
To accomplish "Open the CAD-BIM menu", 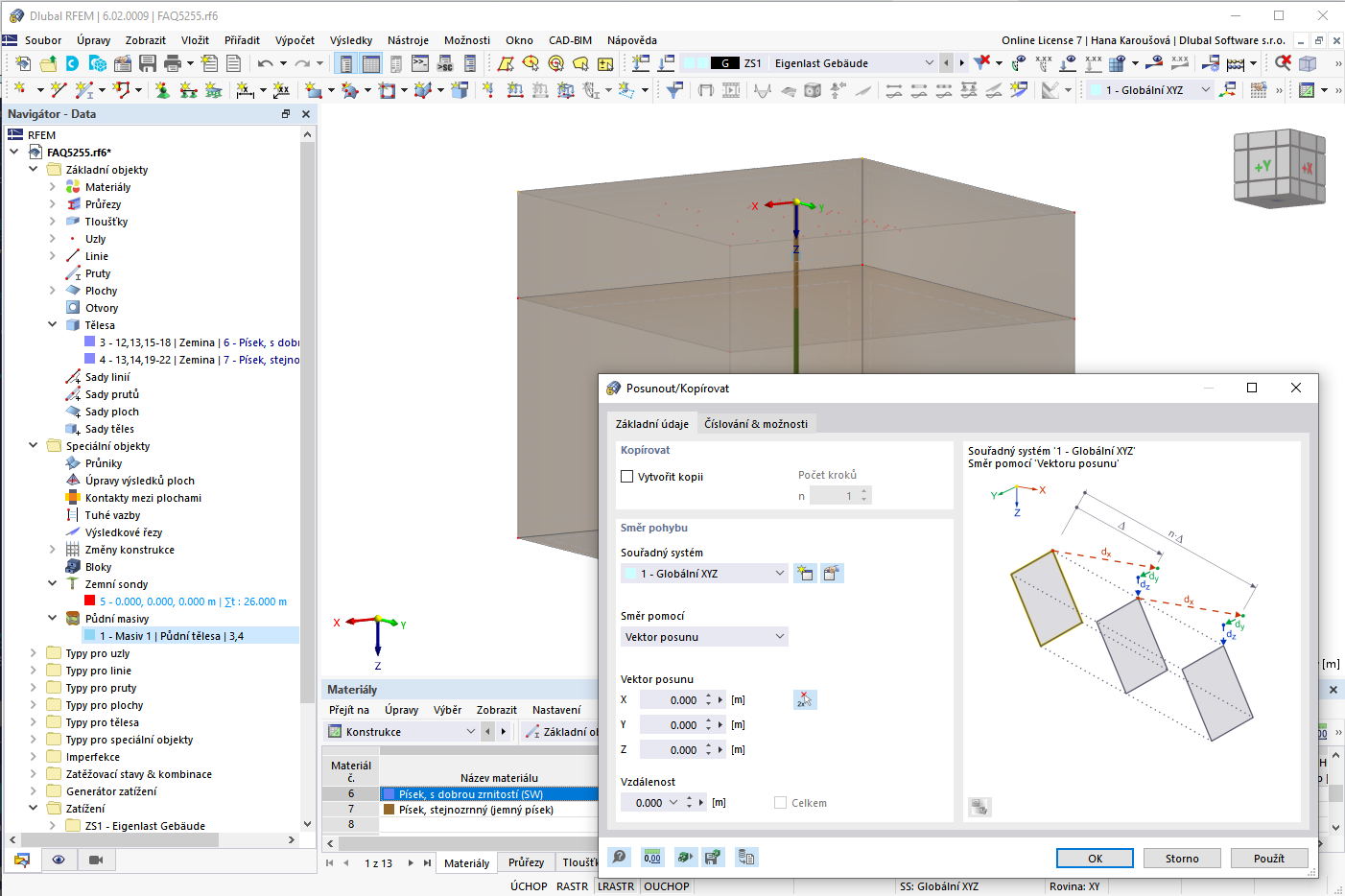I will click(570, 40).
